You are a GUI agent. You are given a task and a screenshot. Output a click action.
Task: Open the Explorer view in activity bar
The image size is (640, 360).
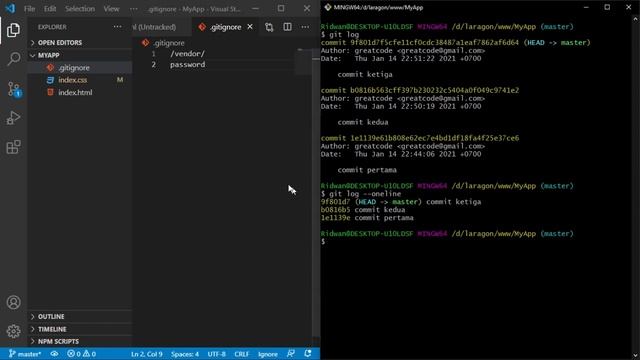pyautogui.click(x=13, y=31)
